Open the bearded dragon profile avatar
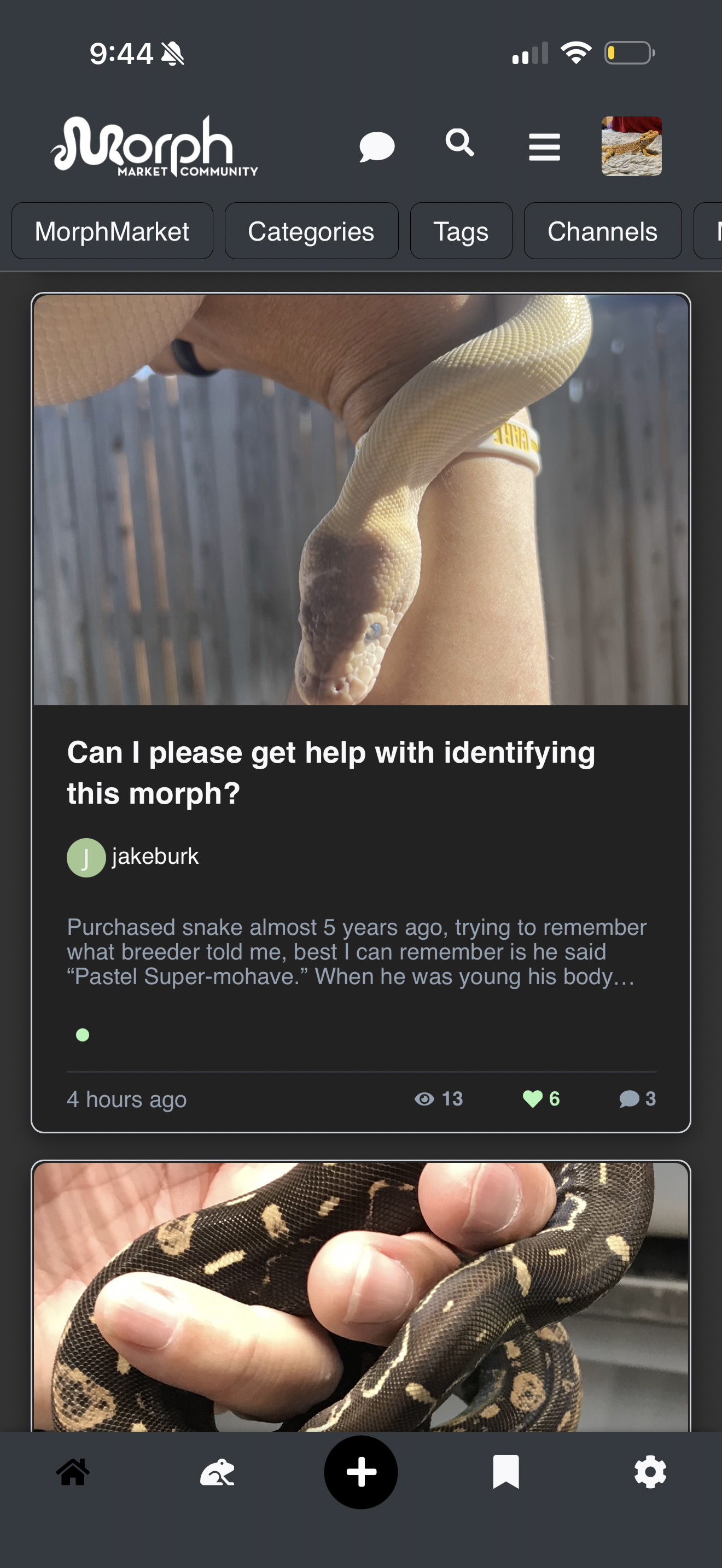The image size is (722, 1568). click(x=631, y=146)
